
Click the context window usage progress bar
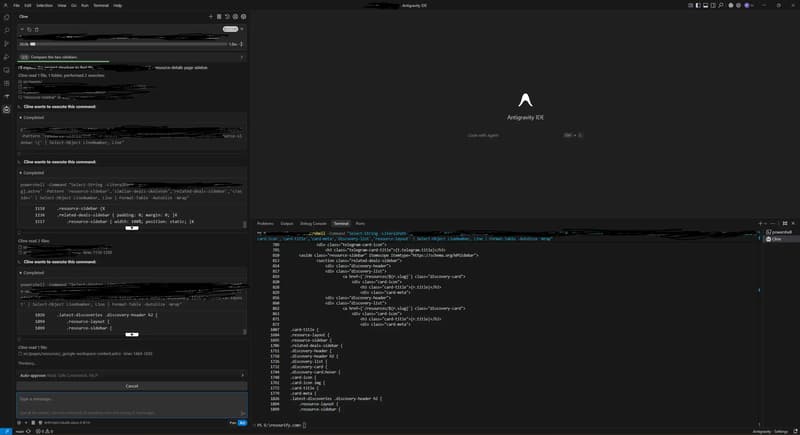(131, 44)
